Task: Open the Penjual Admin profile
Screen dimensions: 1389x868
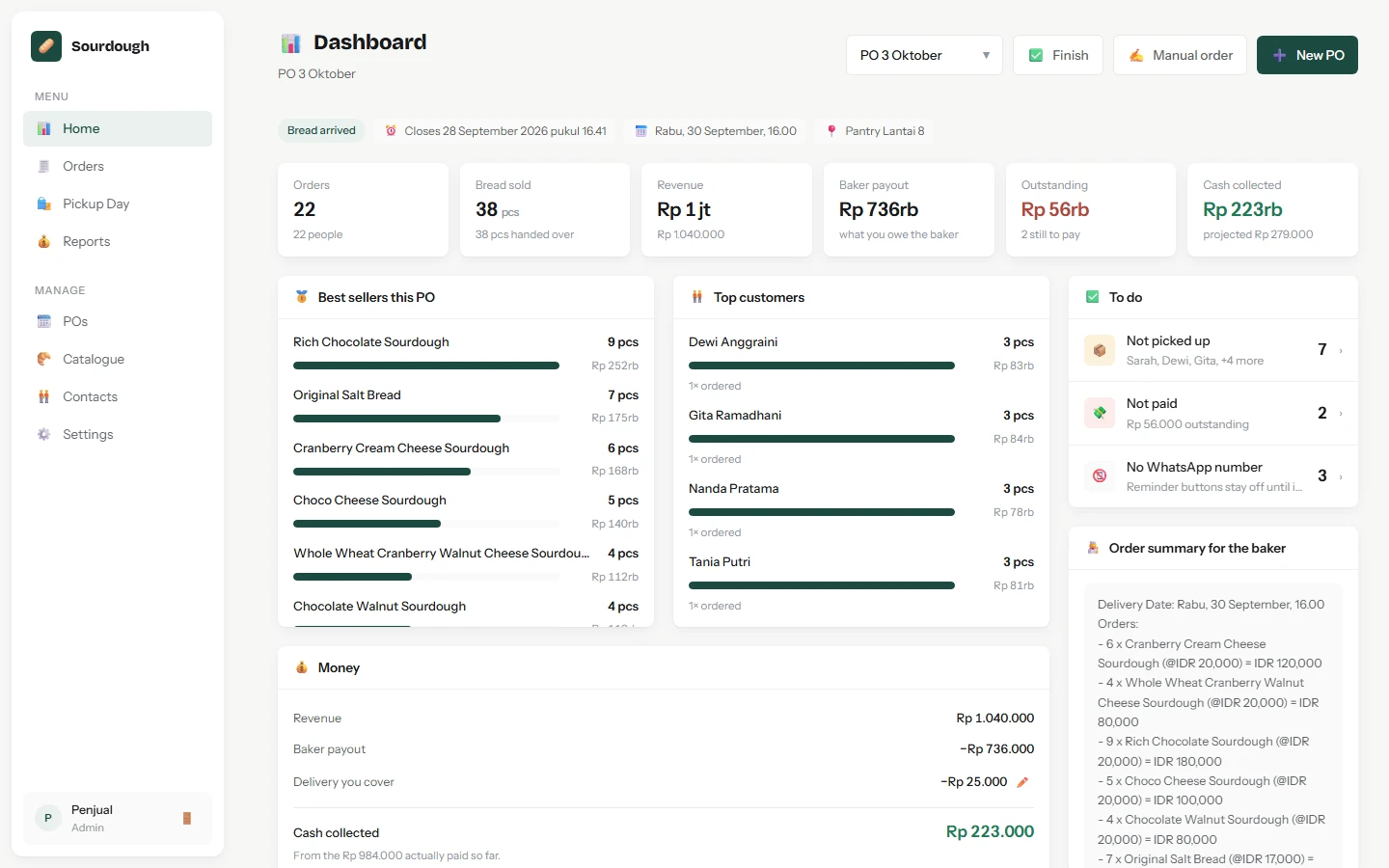Action: tap(118, 818)
